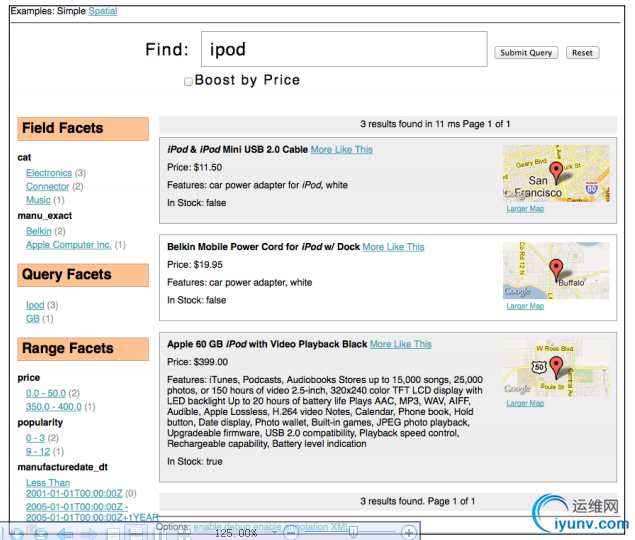
Task: Select popularity range 0 - 3
Action: coord(35,438)
